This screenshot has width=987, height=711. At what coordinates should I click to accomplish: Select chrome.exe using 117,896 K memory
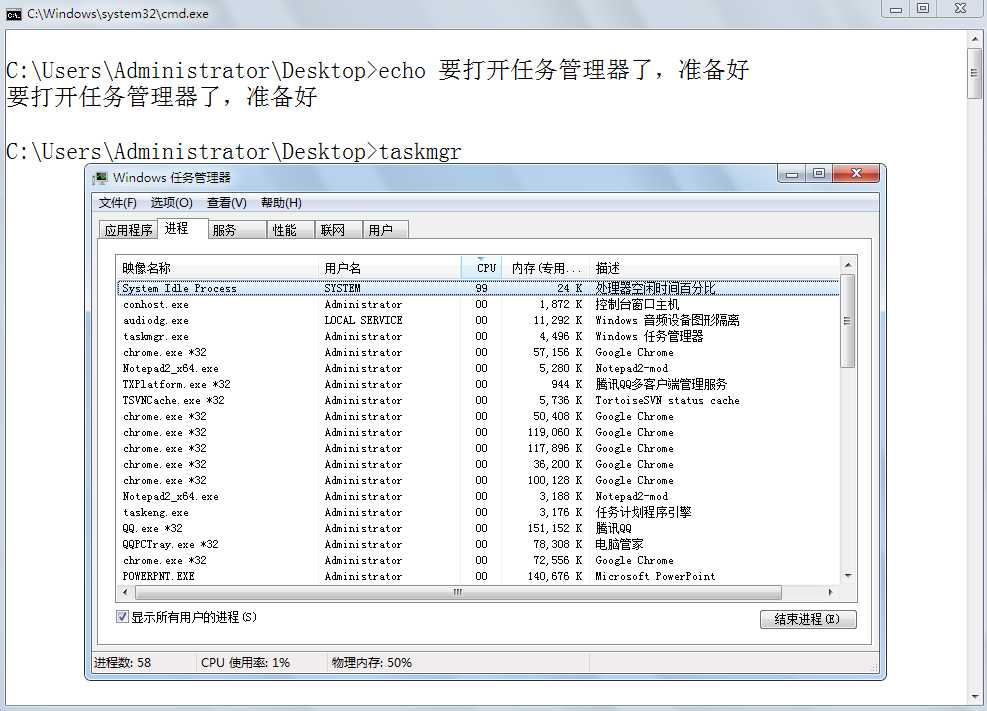click(x=478, y=449)
